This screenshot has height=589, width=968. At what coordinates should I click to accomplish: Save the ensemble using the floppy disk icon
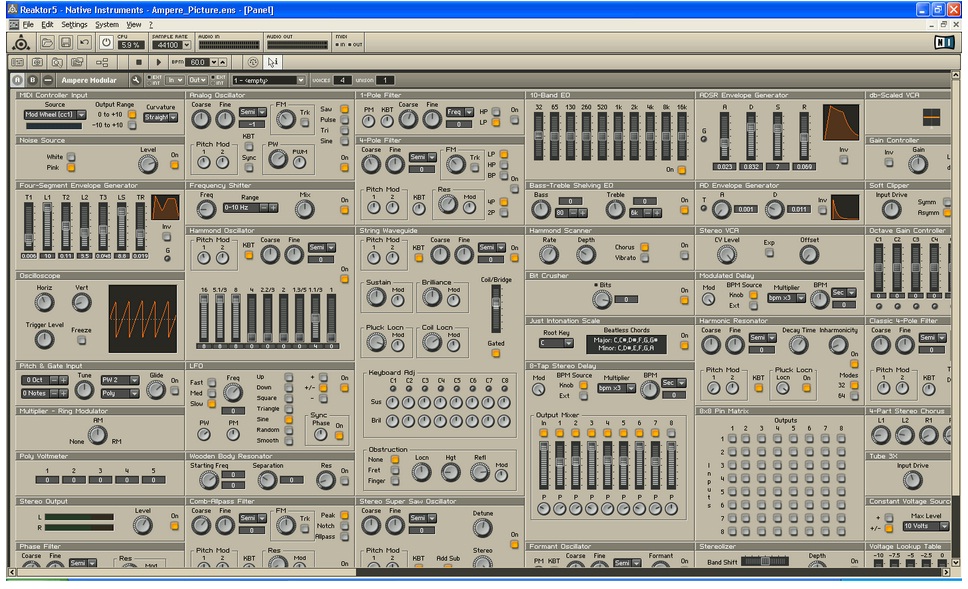(65, 43)
